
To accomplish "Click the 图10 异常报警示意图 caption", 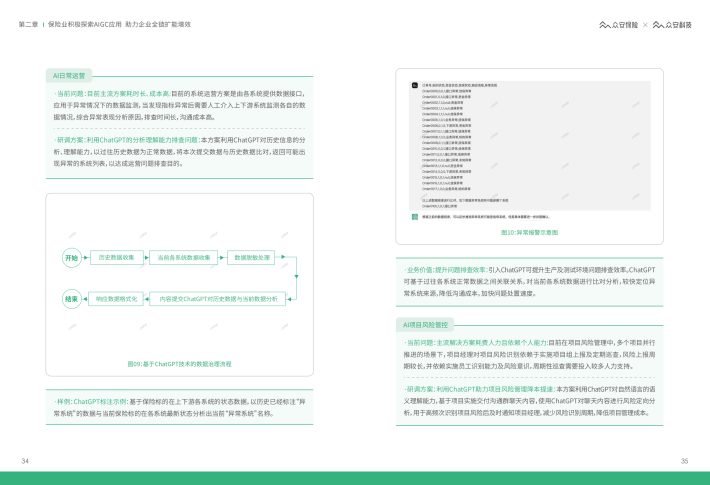I will 529,232.
